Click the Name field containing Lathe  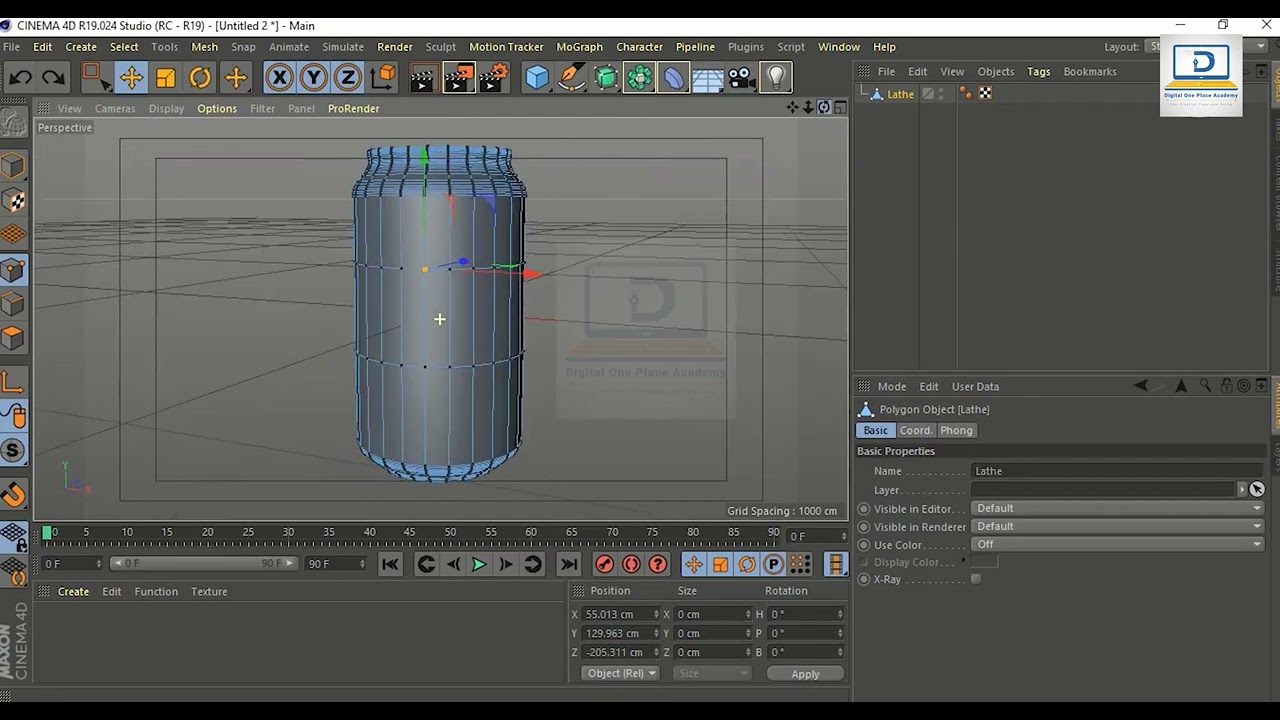(1118, 471)
